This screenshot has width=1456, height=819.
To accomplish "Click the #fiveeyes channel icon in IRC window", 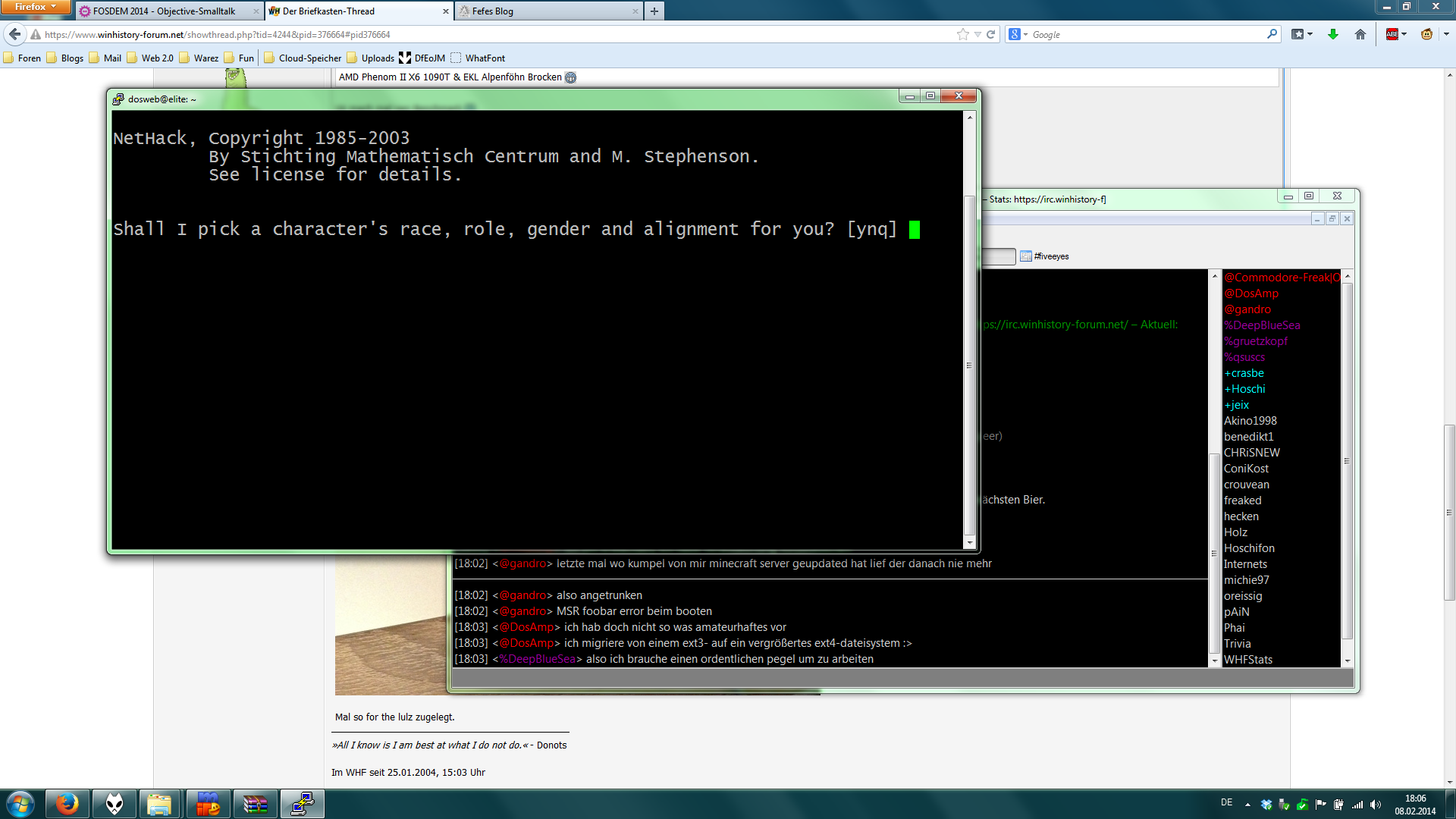I will [x=1026, y=256].
